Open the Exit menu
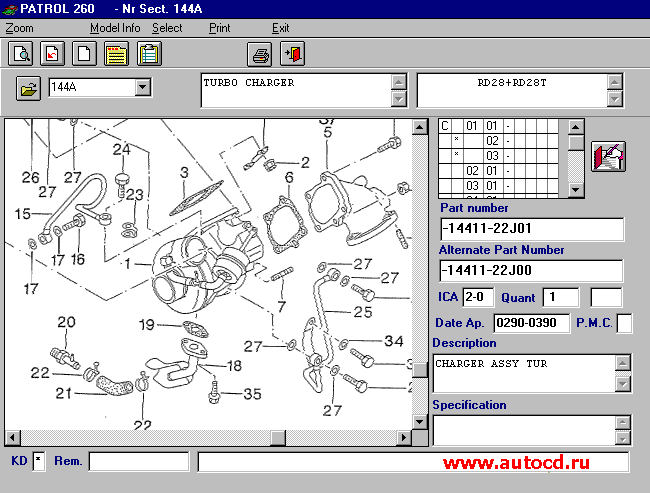Viewport: 650px width, 493px height. pyautogui.click(x=281, y=28)
